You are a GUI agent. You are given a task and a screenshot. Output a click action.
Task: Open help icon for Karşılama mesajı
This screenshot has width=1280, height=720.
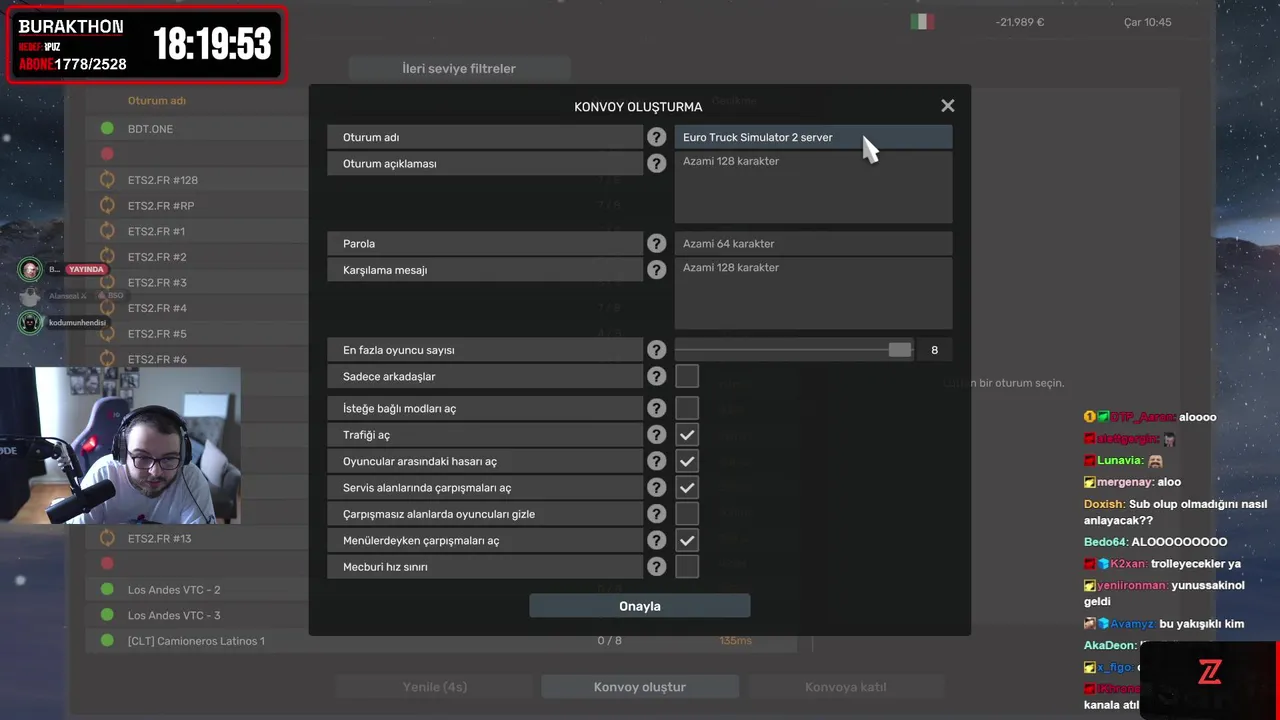(656, 270)
